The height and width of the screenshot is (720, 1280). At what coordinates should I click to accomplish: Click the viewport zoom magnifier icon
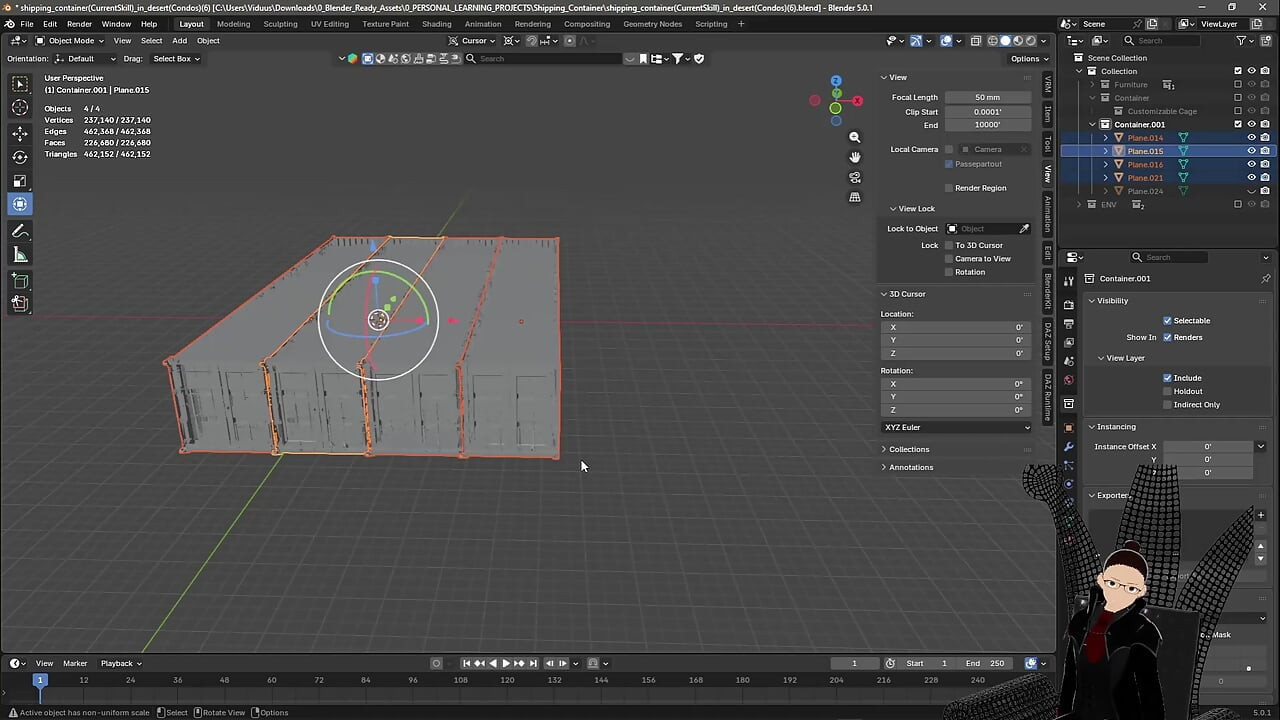(855, 137)
